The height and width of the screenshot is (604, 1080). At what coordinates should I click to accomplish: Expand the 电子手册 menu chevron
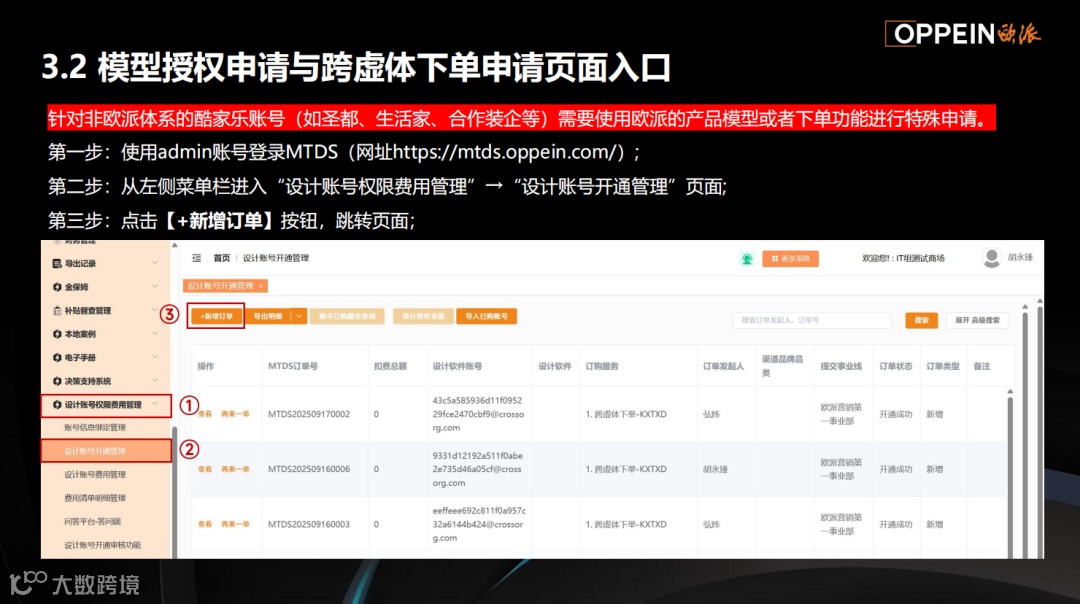[155, 357]
